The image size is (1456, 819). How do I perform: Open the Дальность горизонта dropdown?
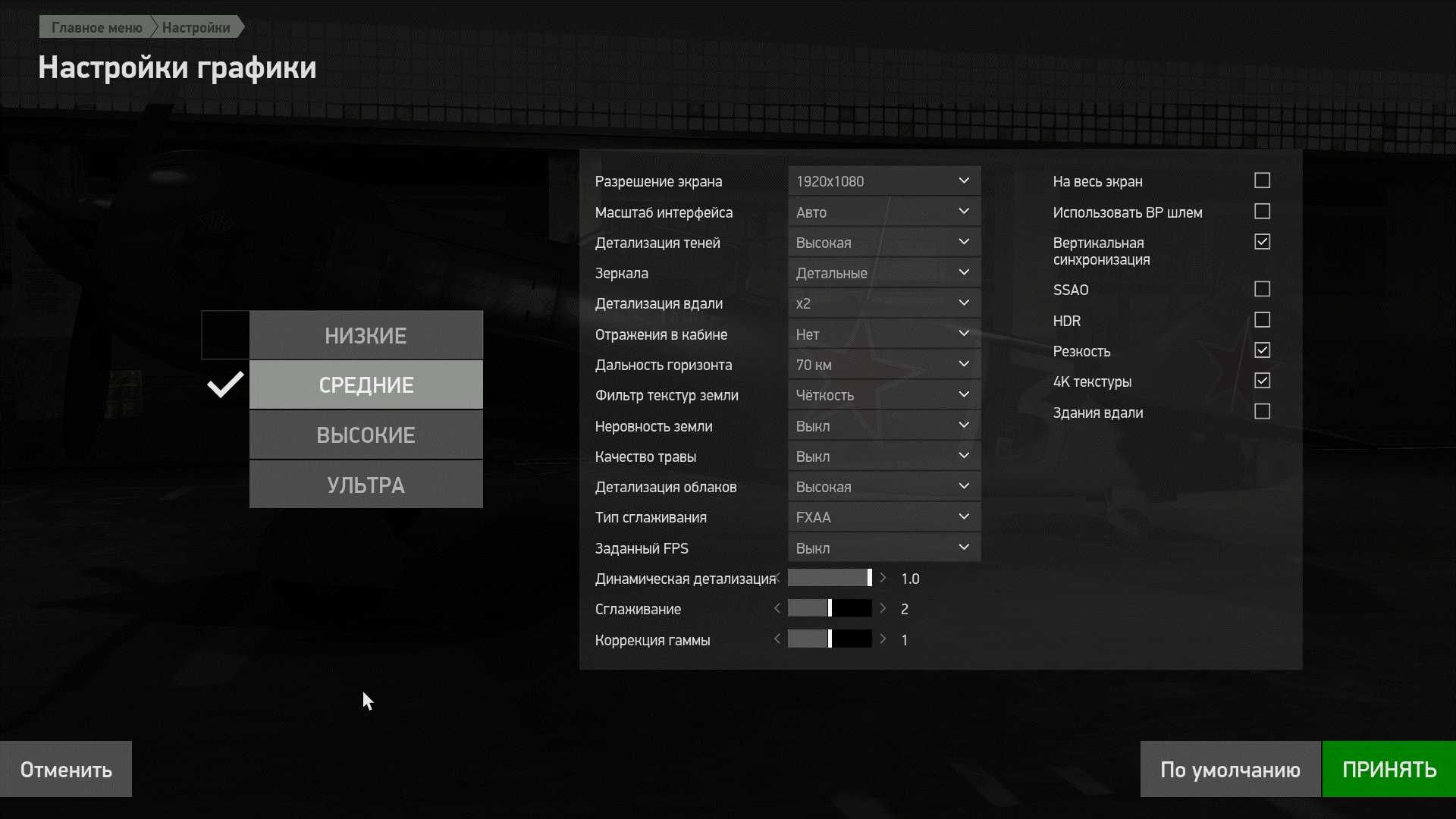click(884, 365)
